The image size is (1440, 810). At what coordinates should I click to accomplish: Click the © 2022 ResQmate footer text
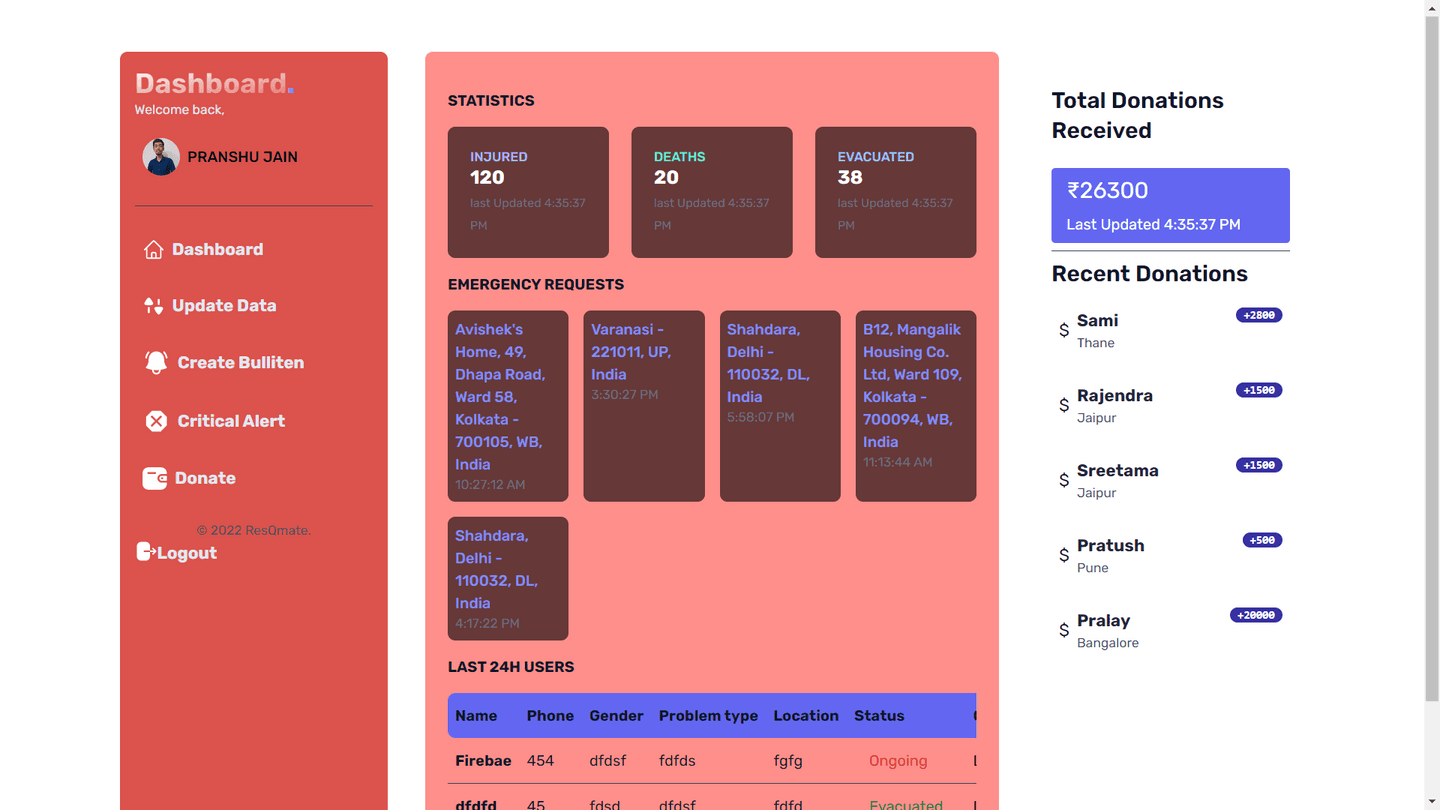254,530
